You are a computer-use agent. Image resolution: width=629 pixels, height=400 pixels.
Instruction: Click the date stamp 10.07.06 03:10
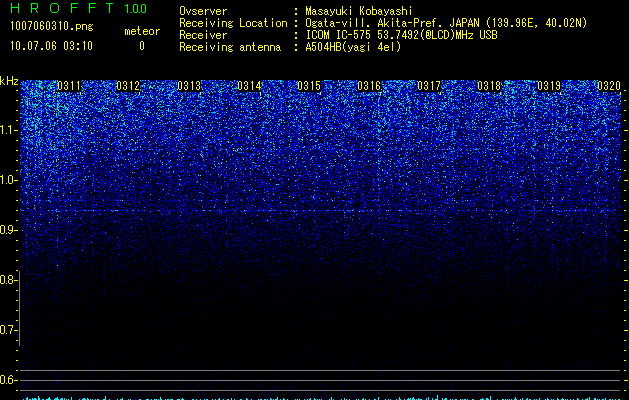coord(51,46)
